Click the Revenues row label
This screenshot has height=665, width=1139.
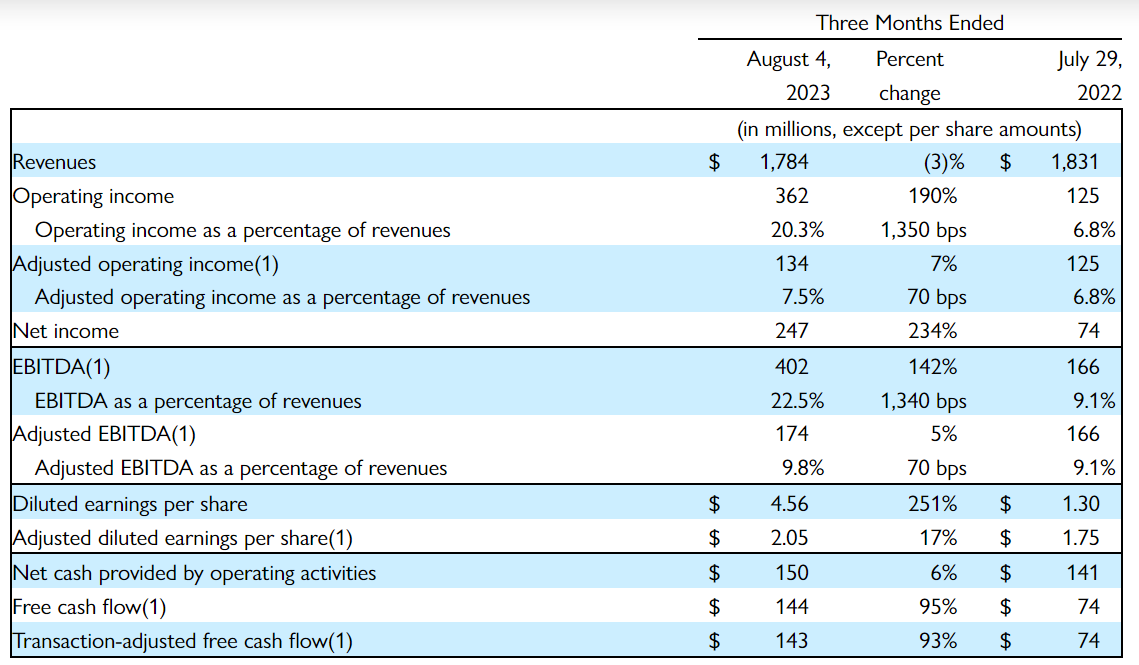pos(55,162)
